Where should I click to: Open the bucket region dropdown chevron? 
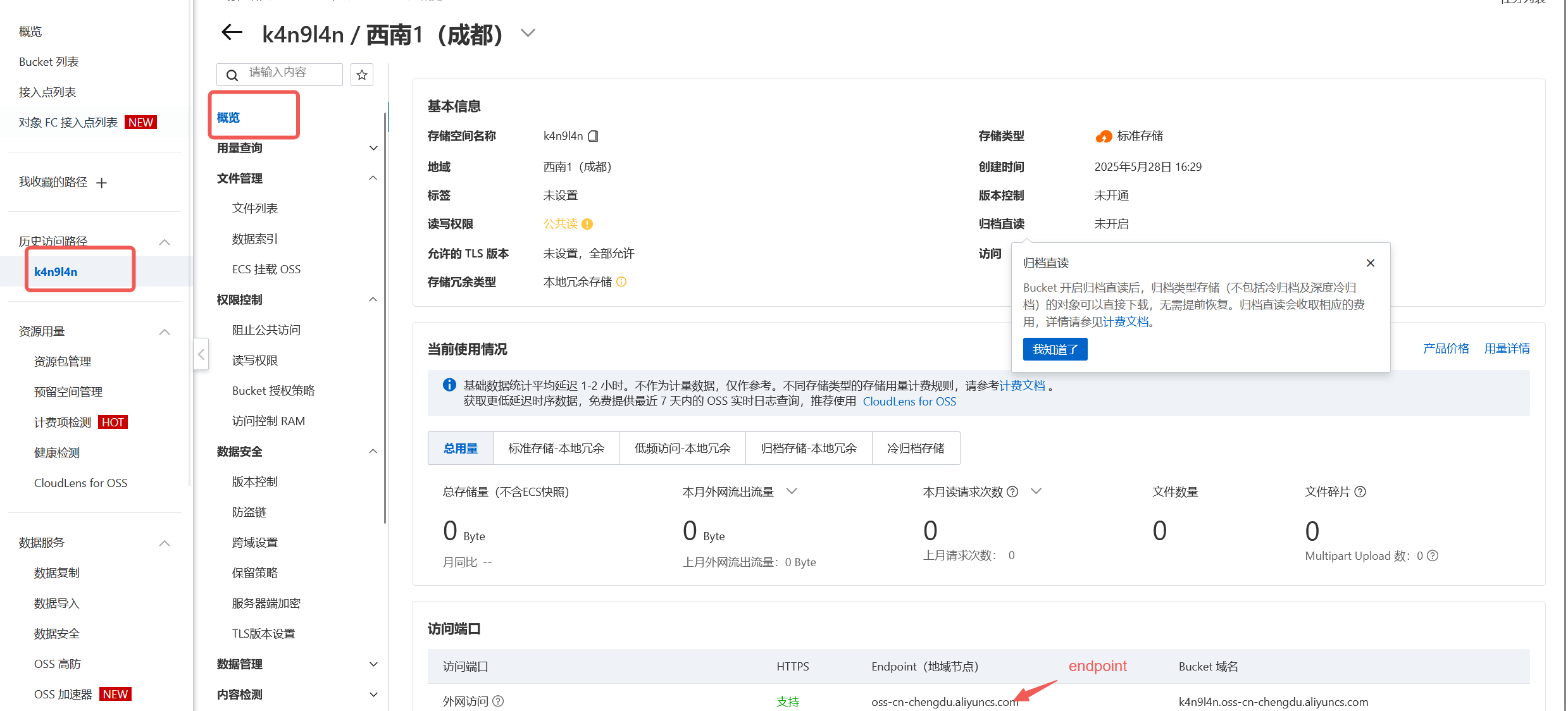528,33
